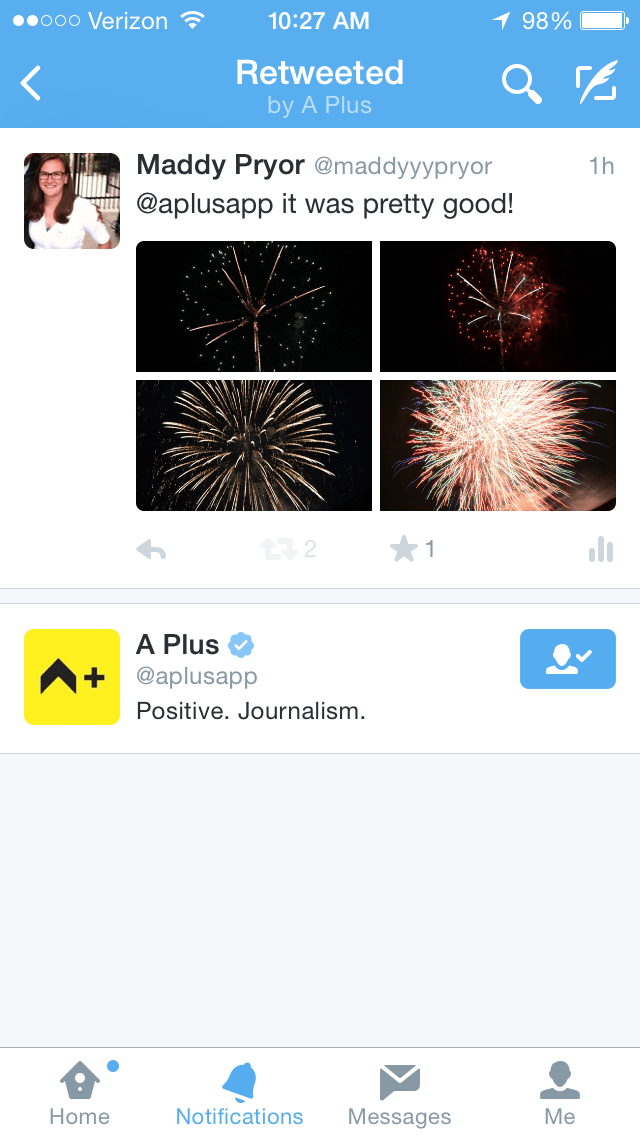
Task: Open search with the magnifier icon
Action: tap(522, 83)
